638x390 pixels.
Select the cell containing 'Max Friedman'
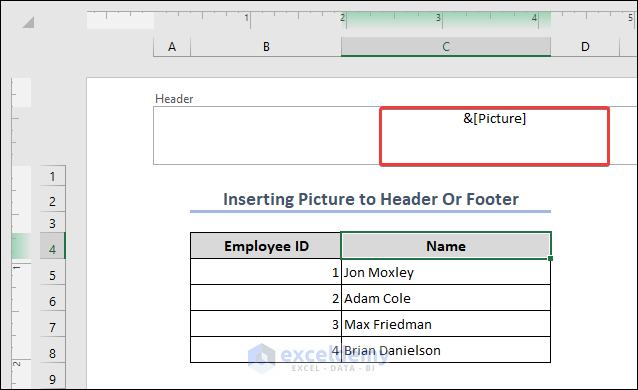click(446, 324)
